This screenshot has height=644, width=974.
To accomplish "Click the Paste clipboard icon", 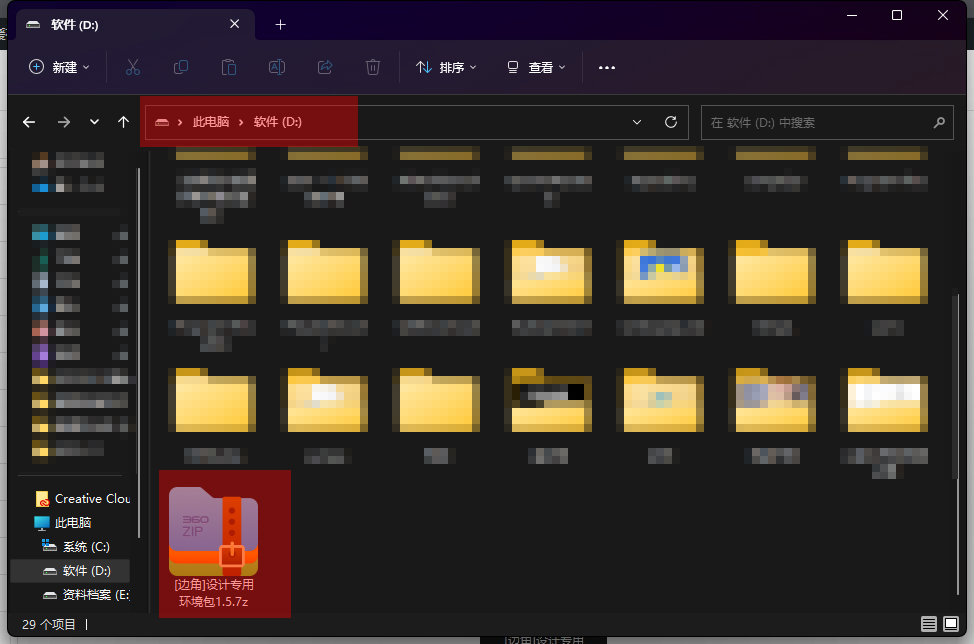I will [x=229, y=67].
